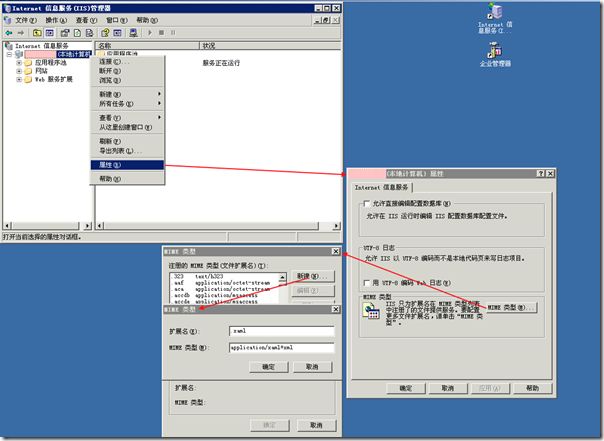Choose 断开 in the context menu

tap(127, 71)
